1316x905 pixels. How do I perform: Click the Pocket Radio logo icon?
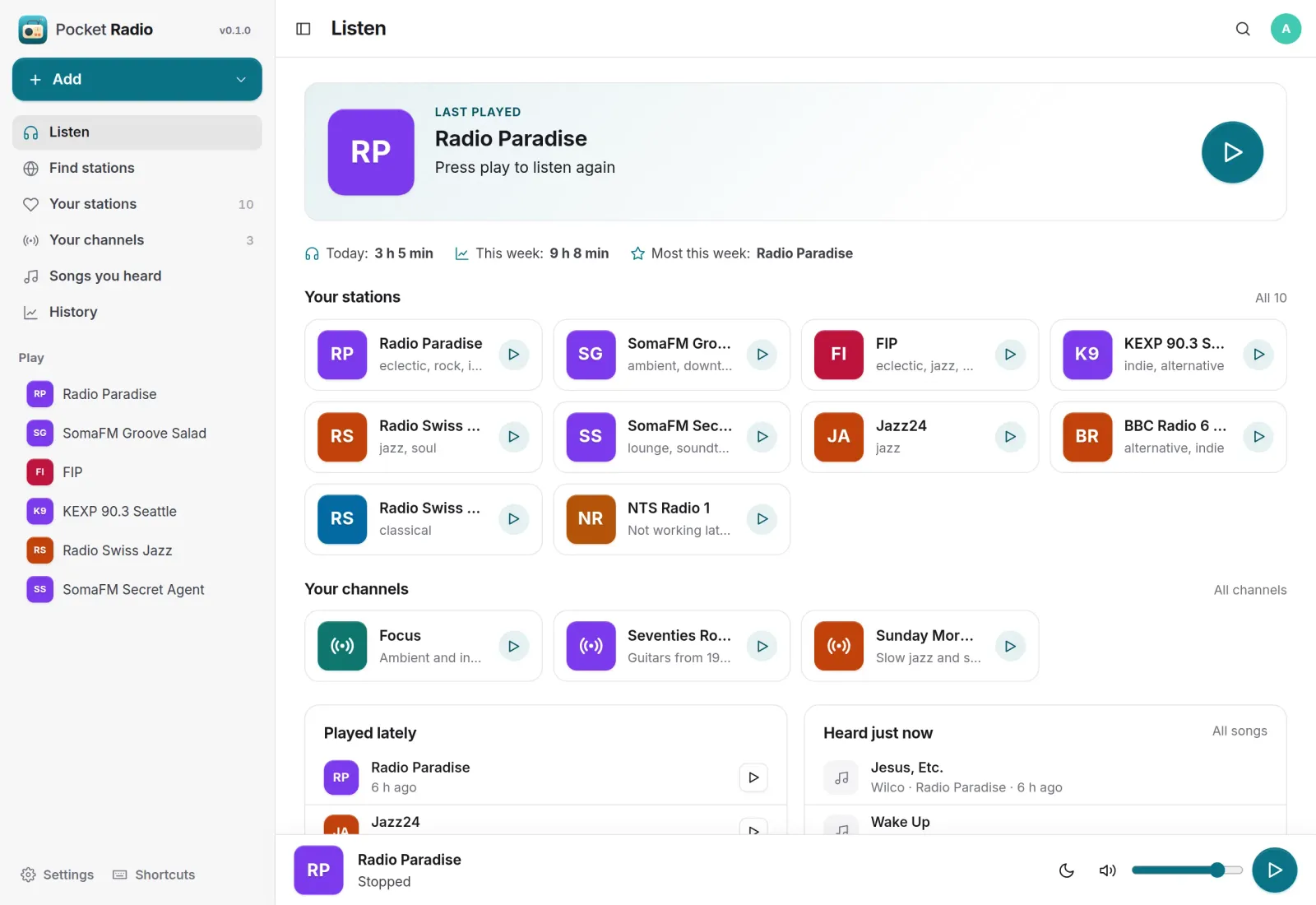pyautogui.click(x=33, y=30)
